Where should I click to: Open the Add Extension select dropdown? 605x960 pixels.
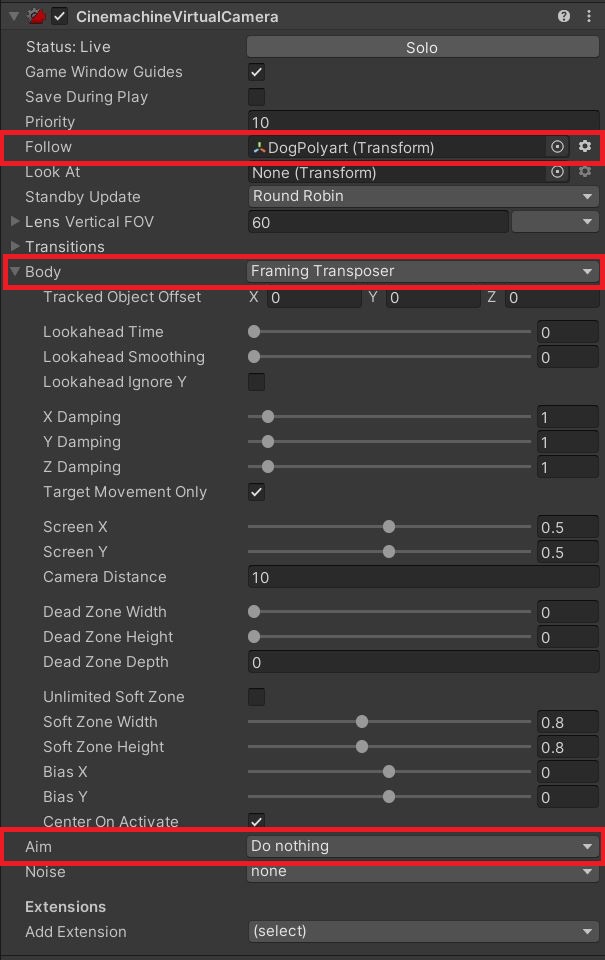423,931
